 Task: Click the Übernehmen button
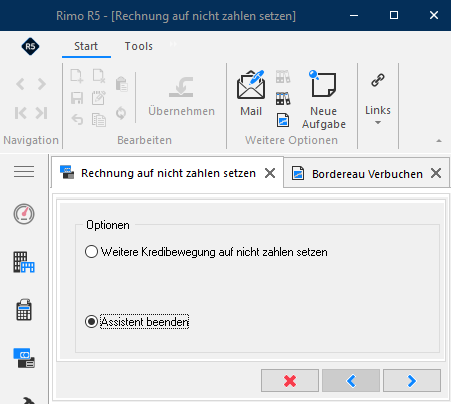(x=181, y=97)
